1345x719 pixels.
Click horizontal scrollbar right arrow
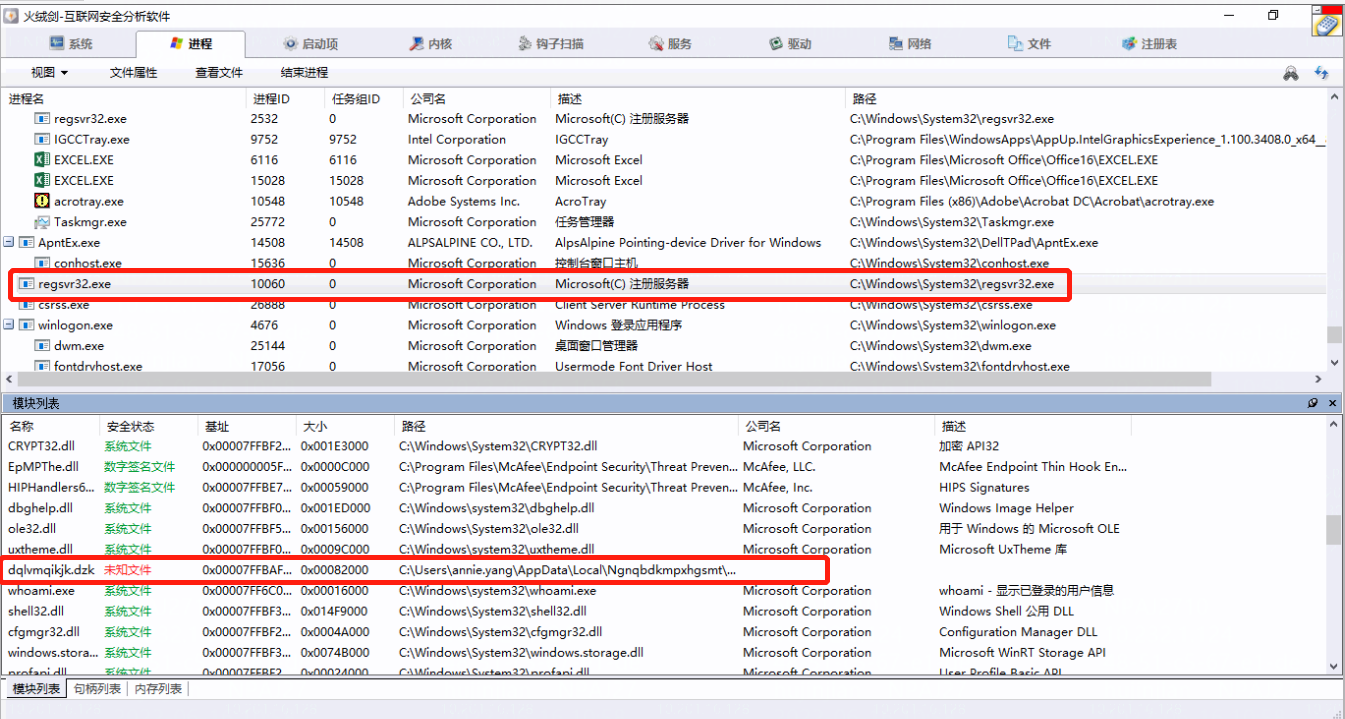(x=1319, y=380)
